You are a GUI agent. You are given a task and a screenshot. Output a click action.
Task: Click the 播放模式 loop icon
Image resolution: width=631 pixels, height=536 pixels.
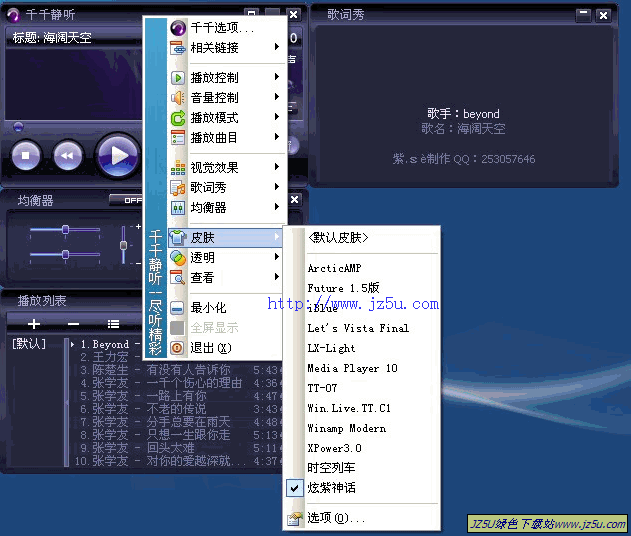pos(177,118)
